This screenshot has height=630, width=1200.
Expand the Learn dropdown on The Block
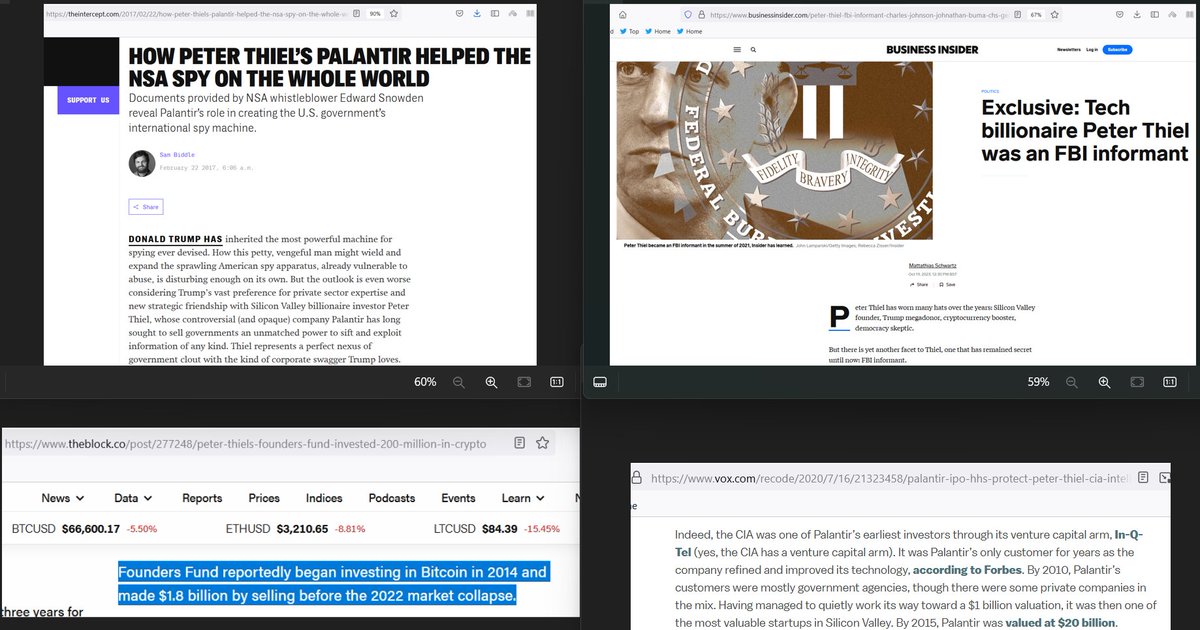tap(517, 497)
